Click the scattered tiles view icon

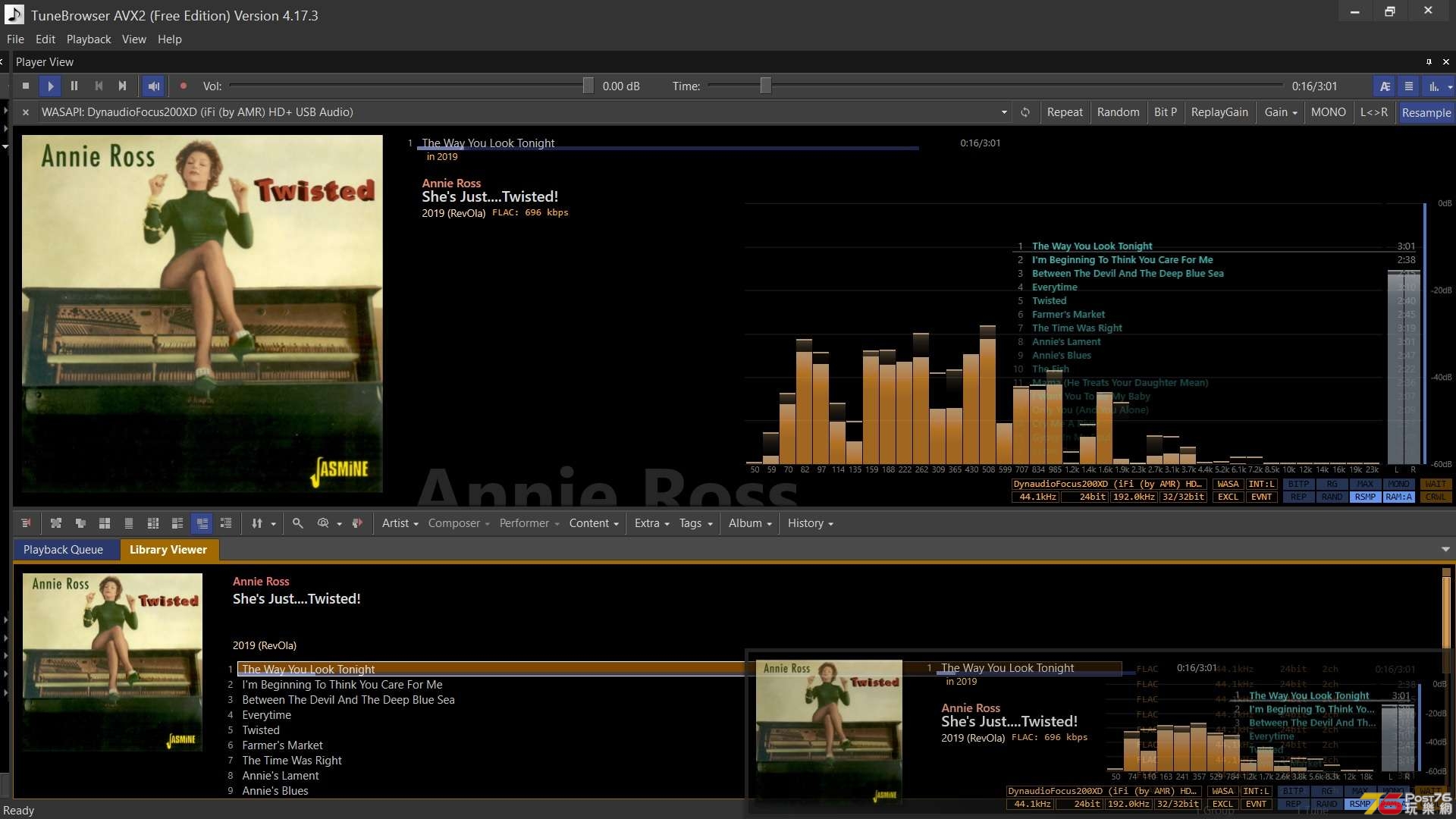click(56, 523)
